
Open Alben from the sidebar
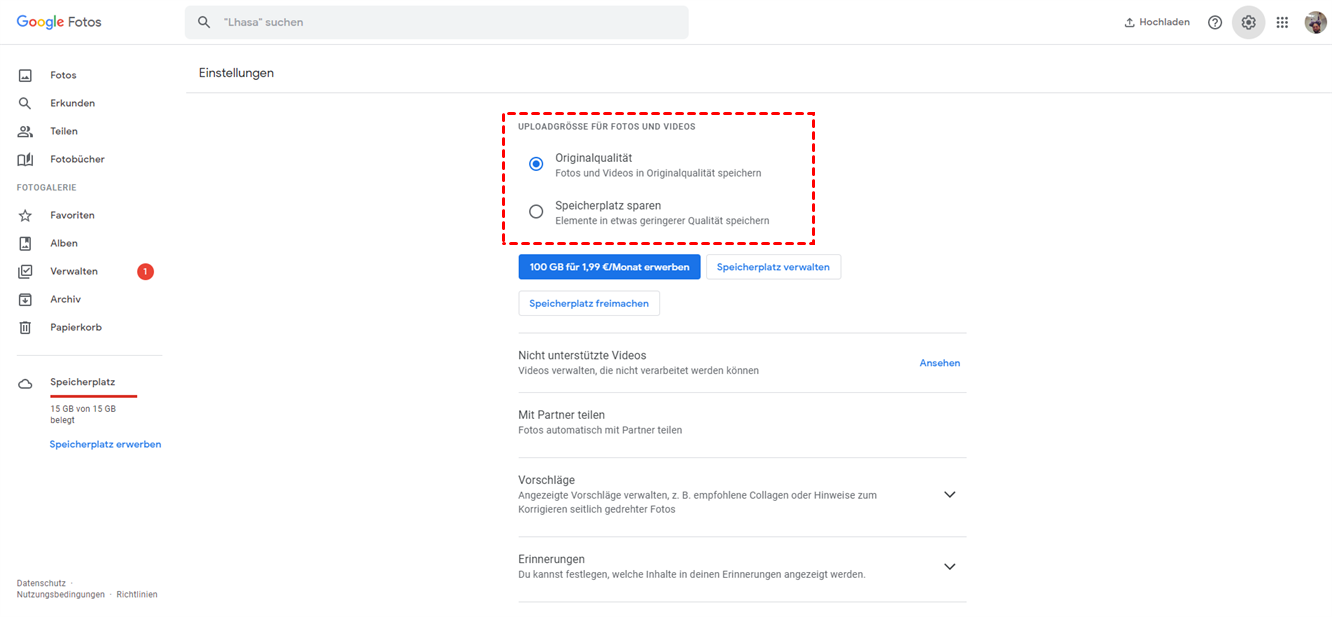tap(64, 244)
